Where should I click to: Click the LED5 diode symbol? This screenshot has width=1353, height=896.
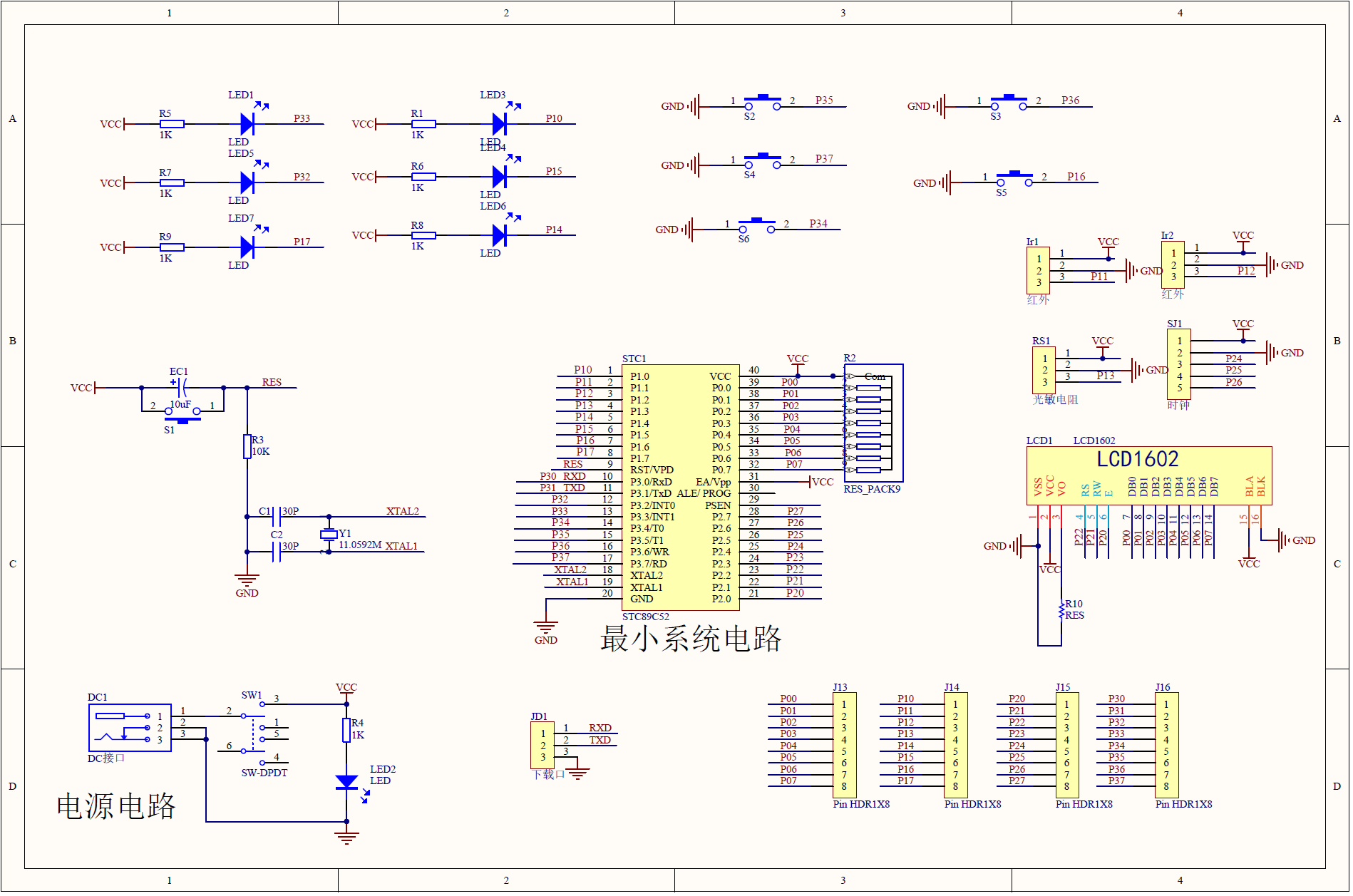point(248,182)
